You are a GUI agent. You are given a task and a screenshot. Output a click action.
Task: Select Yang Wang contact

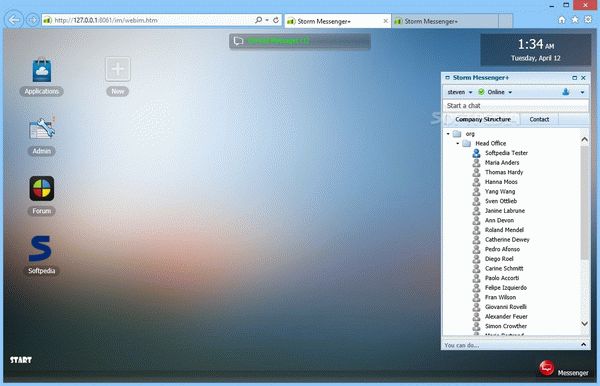(x=500, y=191)
